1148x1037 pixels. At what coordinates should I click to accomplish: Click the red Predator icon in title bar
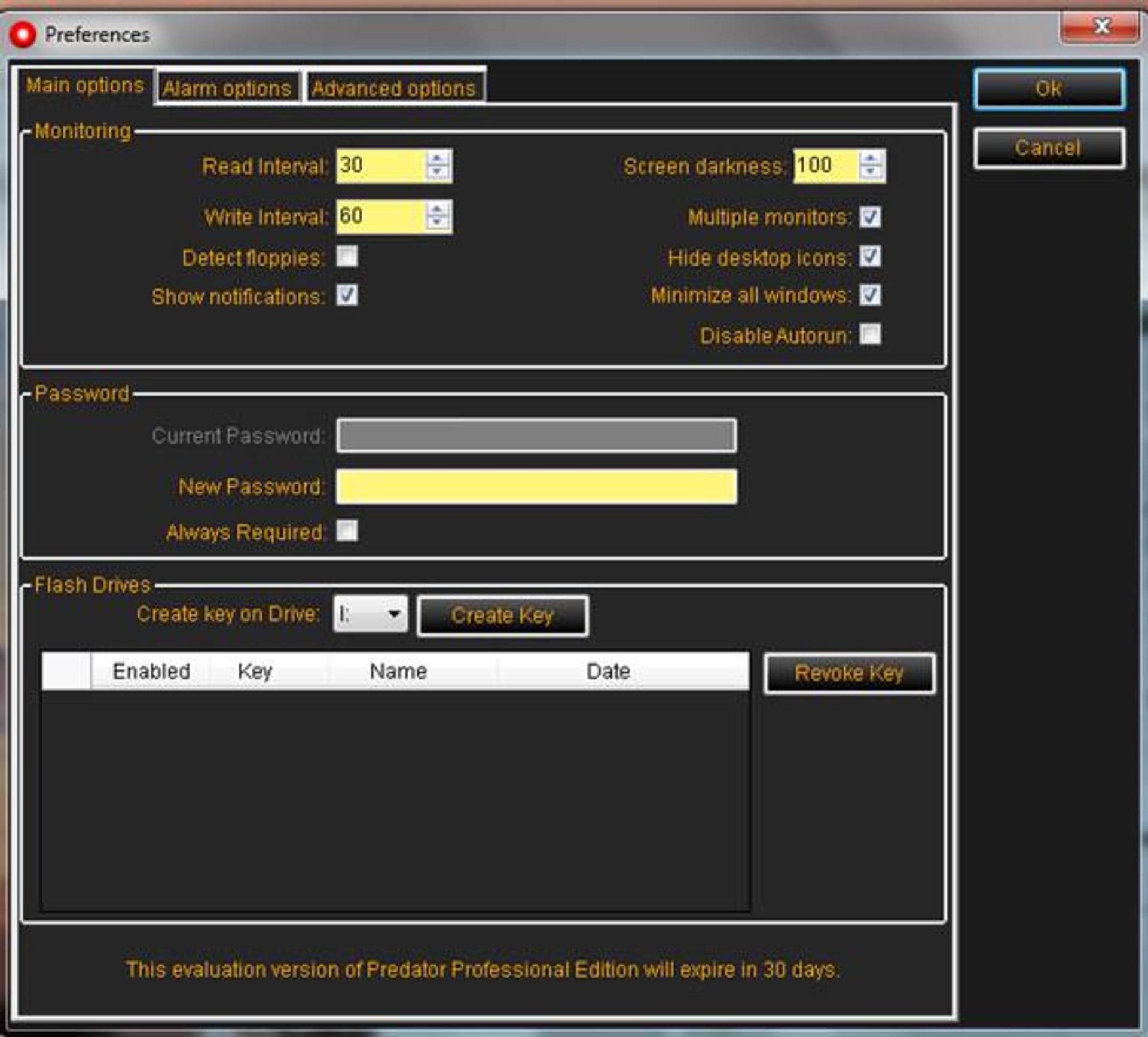(23, 35)
